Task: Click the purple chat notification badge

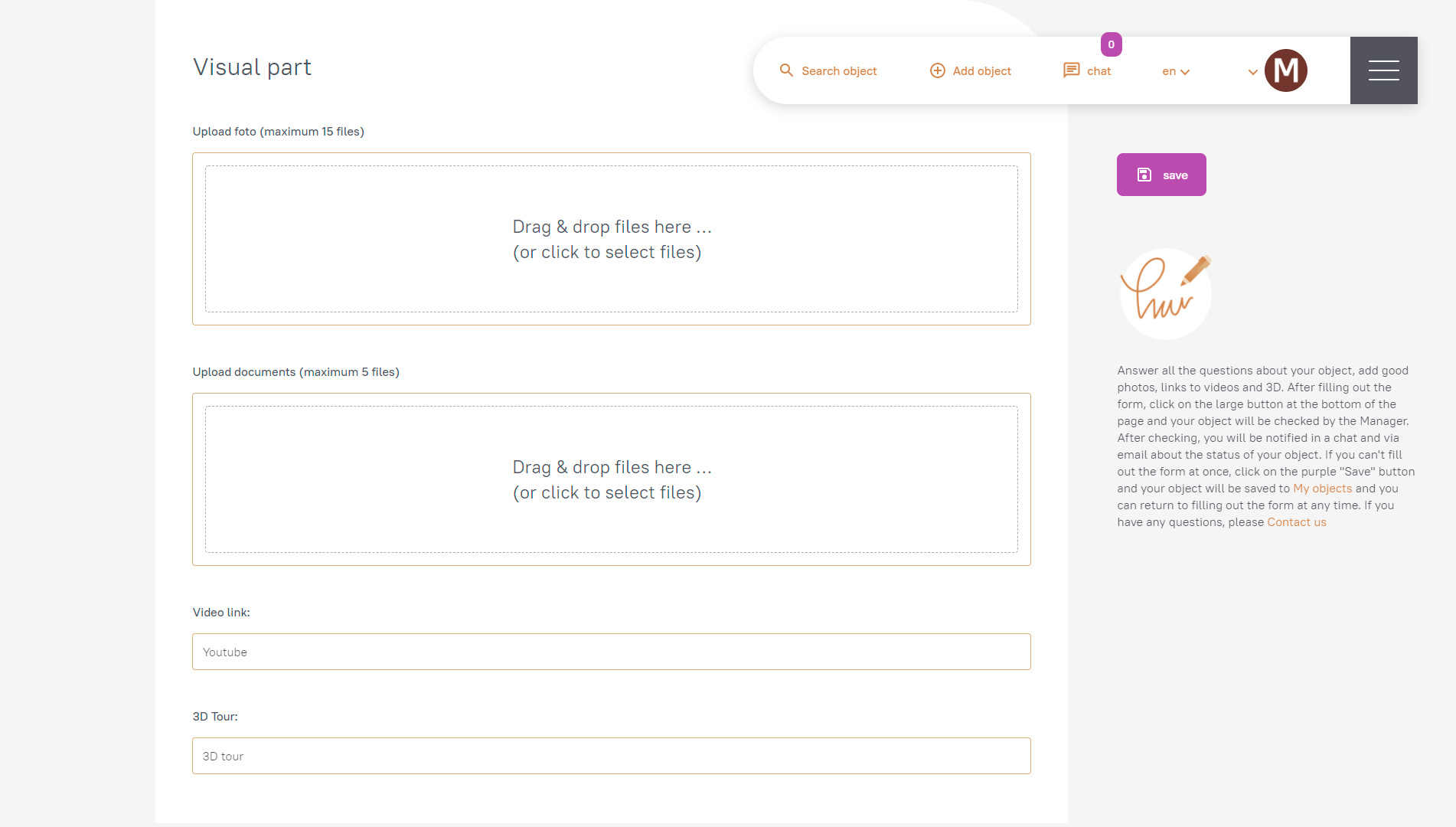Action: pyautogui.click(x=1111, y=44)
